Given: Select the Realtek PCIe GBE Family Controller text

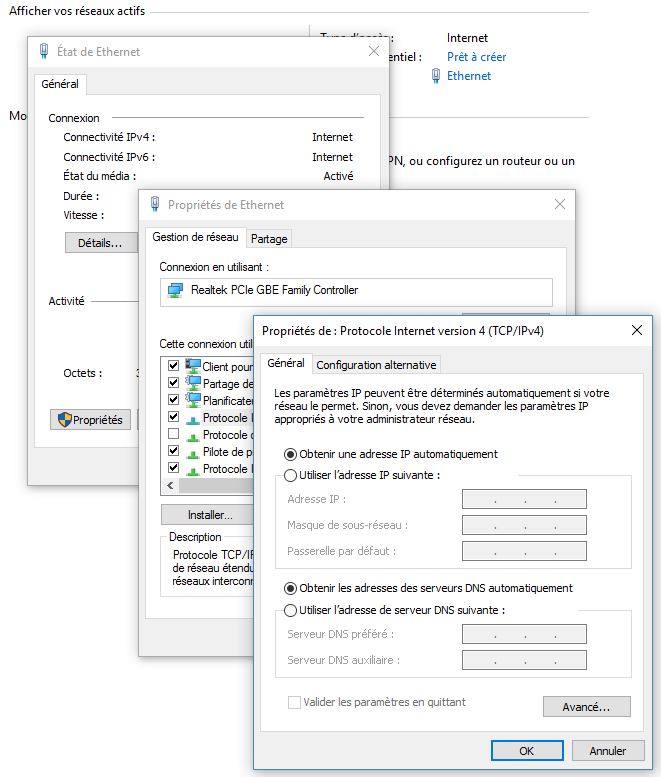Looking at the screenshot, I should point(275,290).
